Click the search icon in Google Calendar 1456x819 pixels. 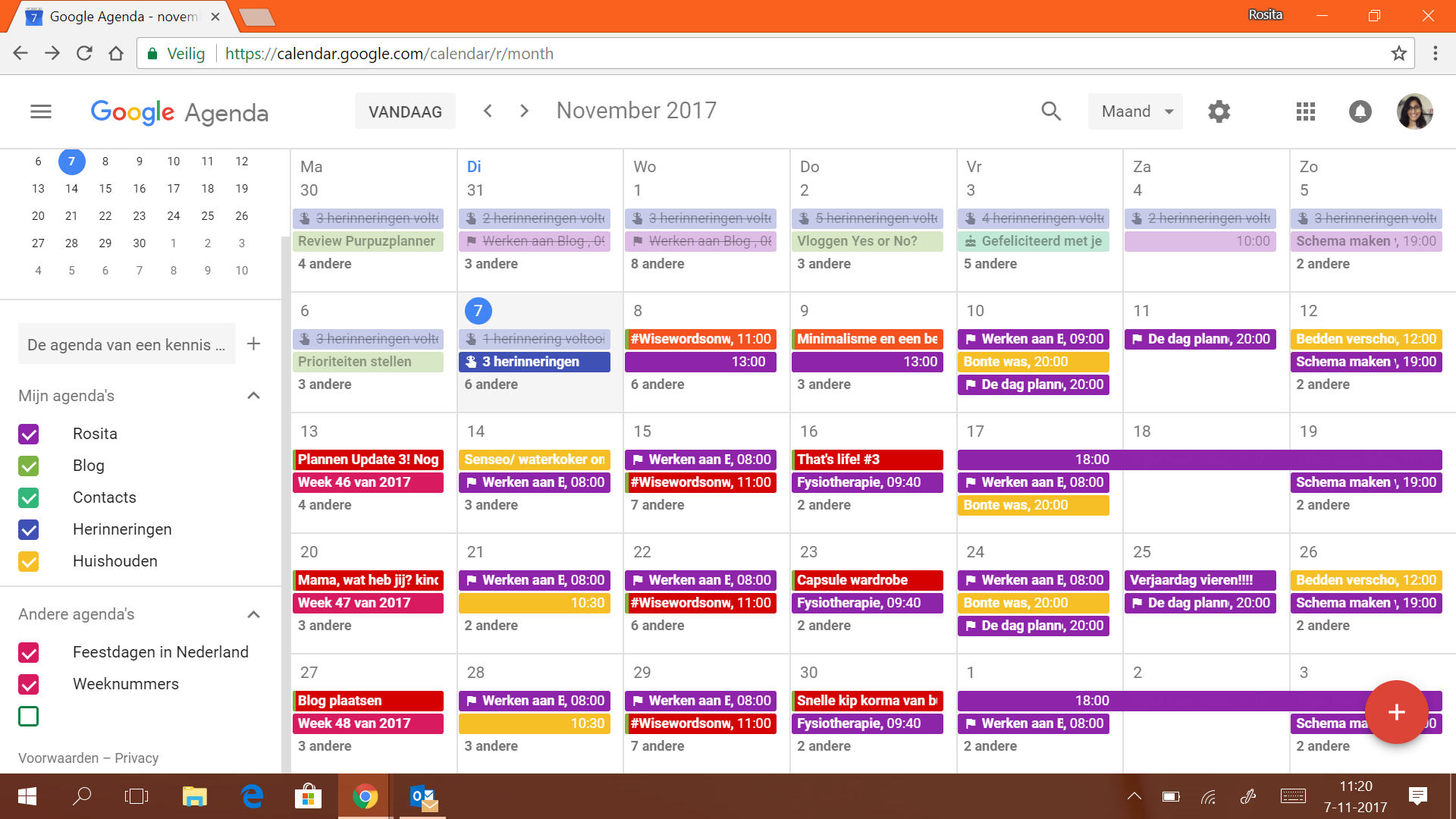coord(1051,111)
